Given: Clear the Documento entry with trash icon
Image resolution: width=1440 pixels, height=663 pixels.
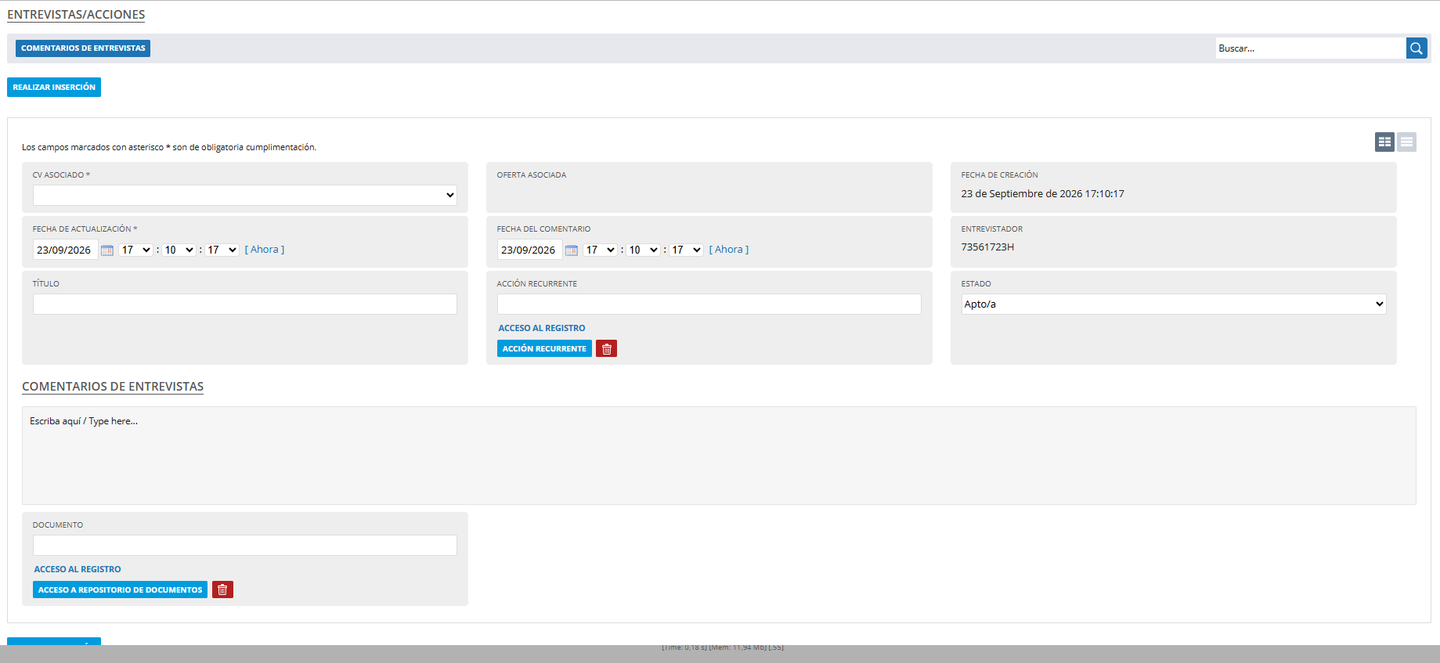Looking at the screenshot, I should [223, 590].
